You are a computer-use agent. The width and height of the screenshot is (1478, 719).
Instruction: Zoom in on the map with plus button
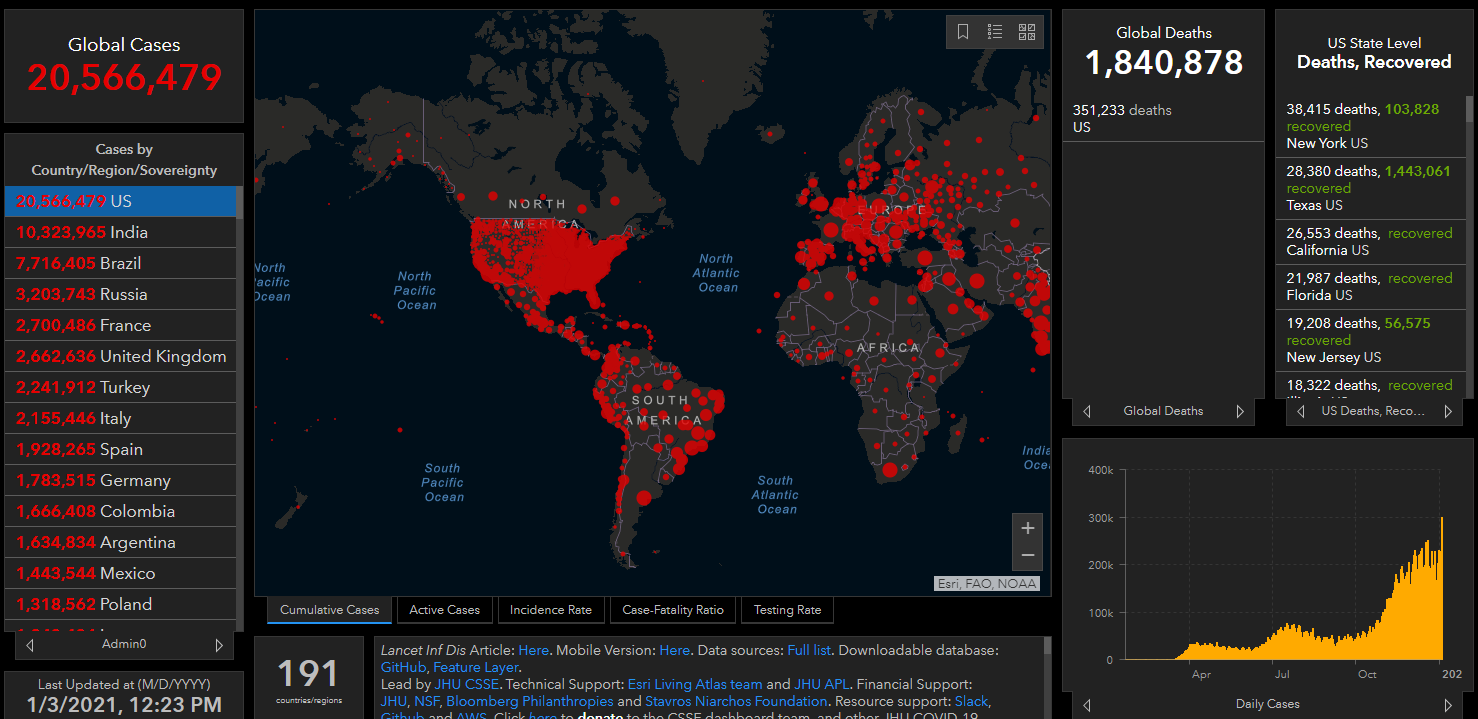1027,528
